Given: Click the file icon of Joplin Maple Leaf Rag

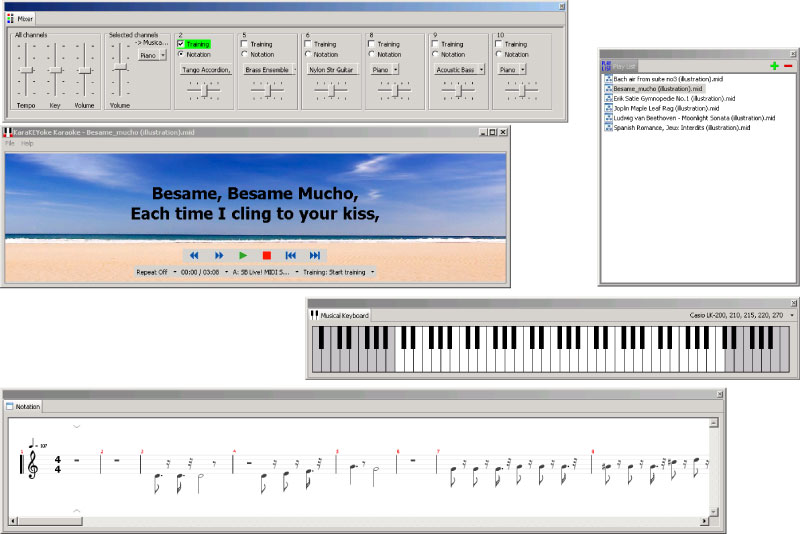Looking at the screenshot, I should 608,108.
